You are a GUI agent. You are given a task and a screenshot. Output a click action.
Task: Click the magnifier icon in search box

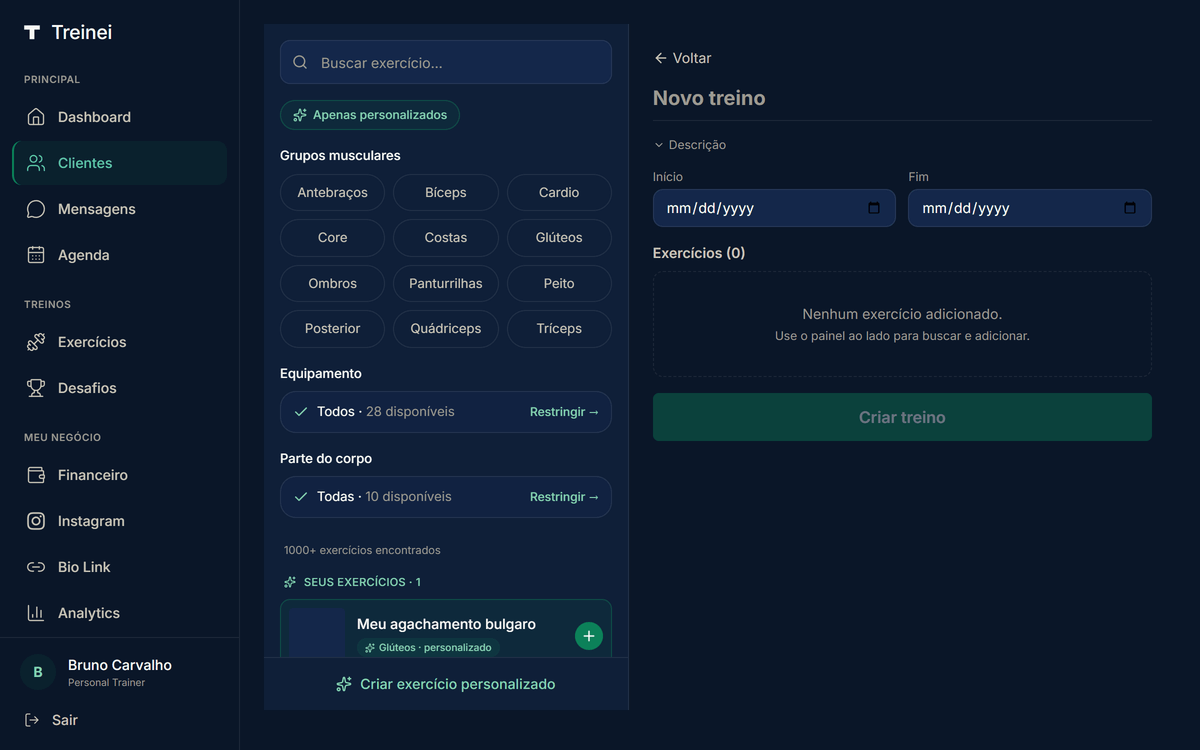300,63
